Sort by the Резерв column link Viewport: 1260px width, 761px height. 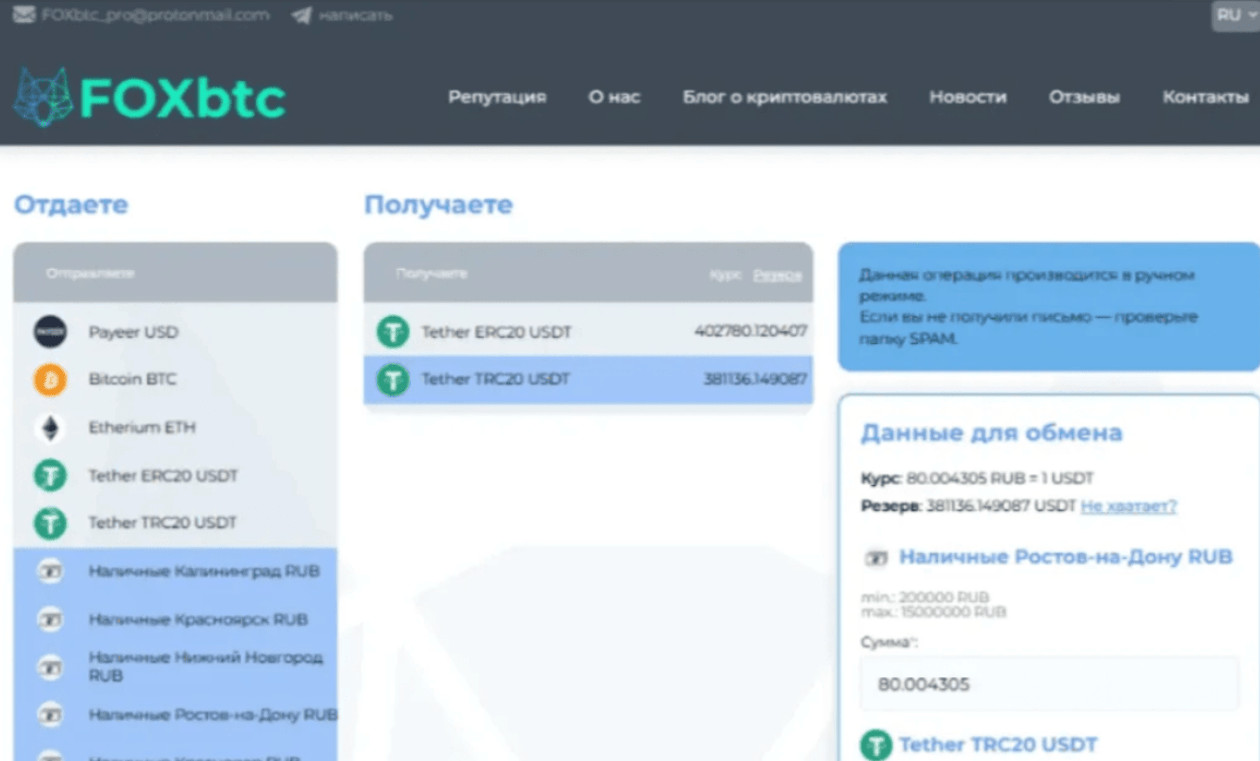[x=777, y=274]
